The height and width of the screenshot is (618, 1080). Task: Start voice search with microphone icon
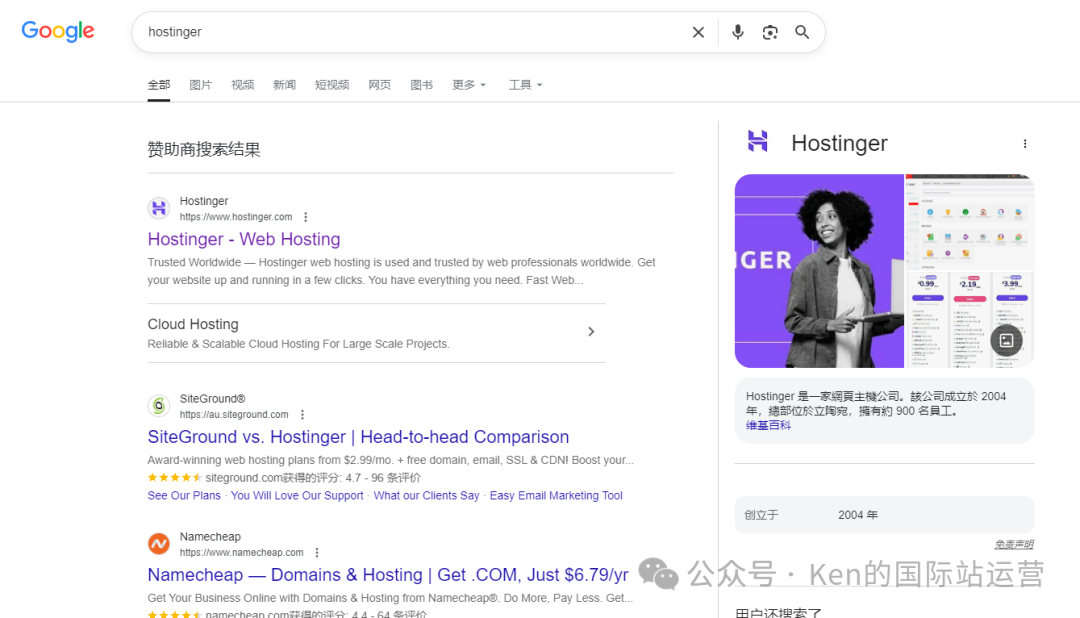pos(738,32)
